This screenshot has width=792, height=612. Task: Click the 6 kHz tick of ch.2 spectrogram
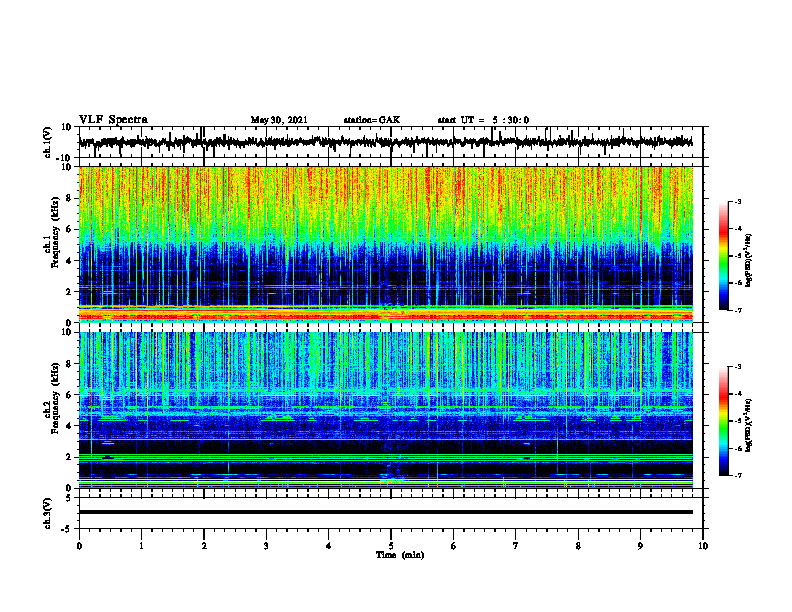[x=70, y=395]
